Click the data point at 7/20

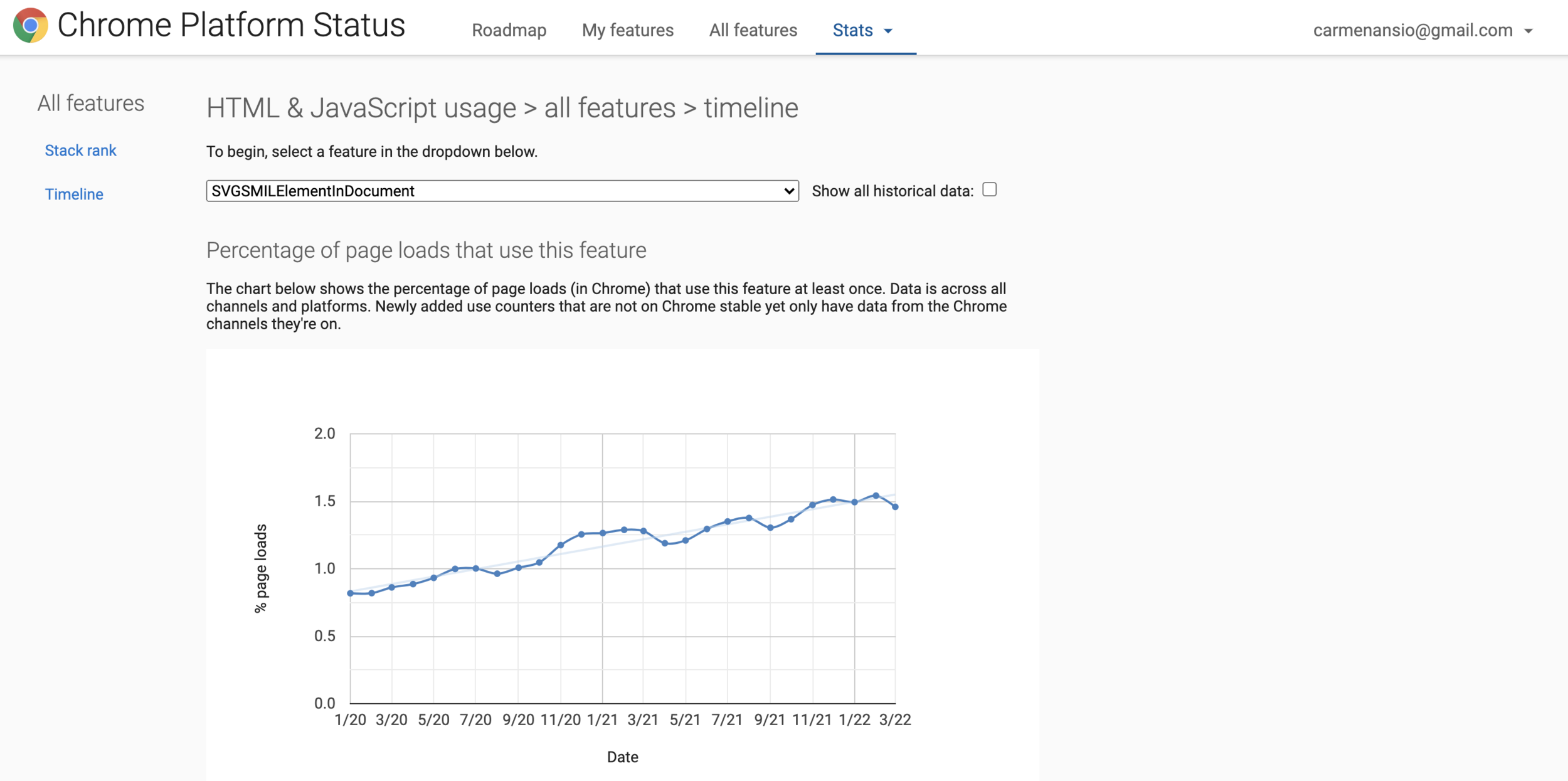click(x=476, y=568)
